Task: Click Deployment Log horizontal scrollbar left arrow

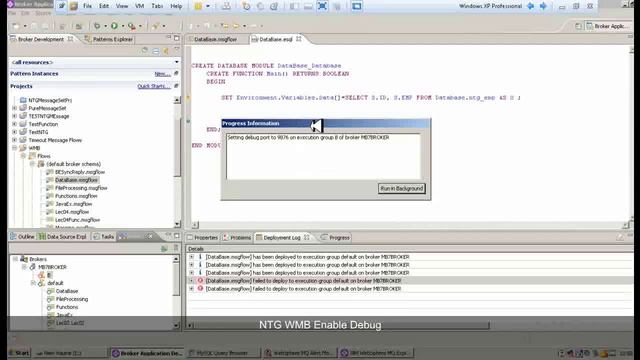Action: tap(190, 325)
